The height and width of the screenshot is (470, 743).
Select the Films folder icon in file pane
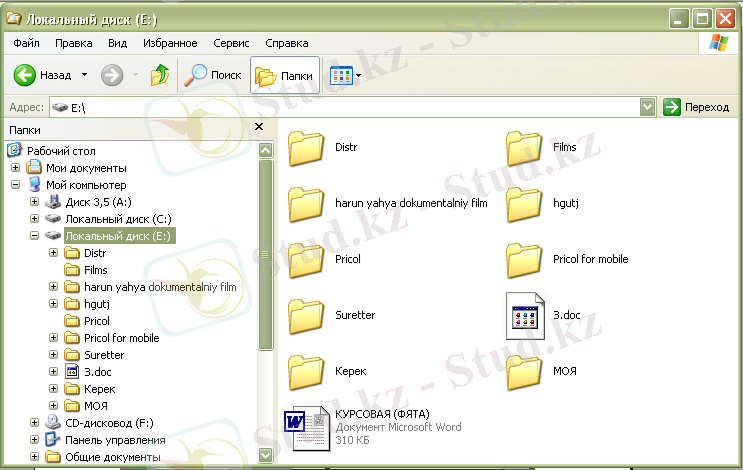point(524,148)
